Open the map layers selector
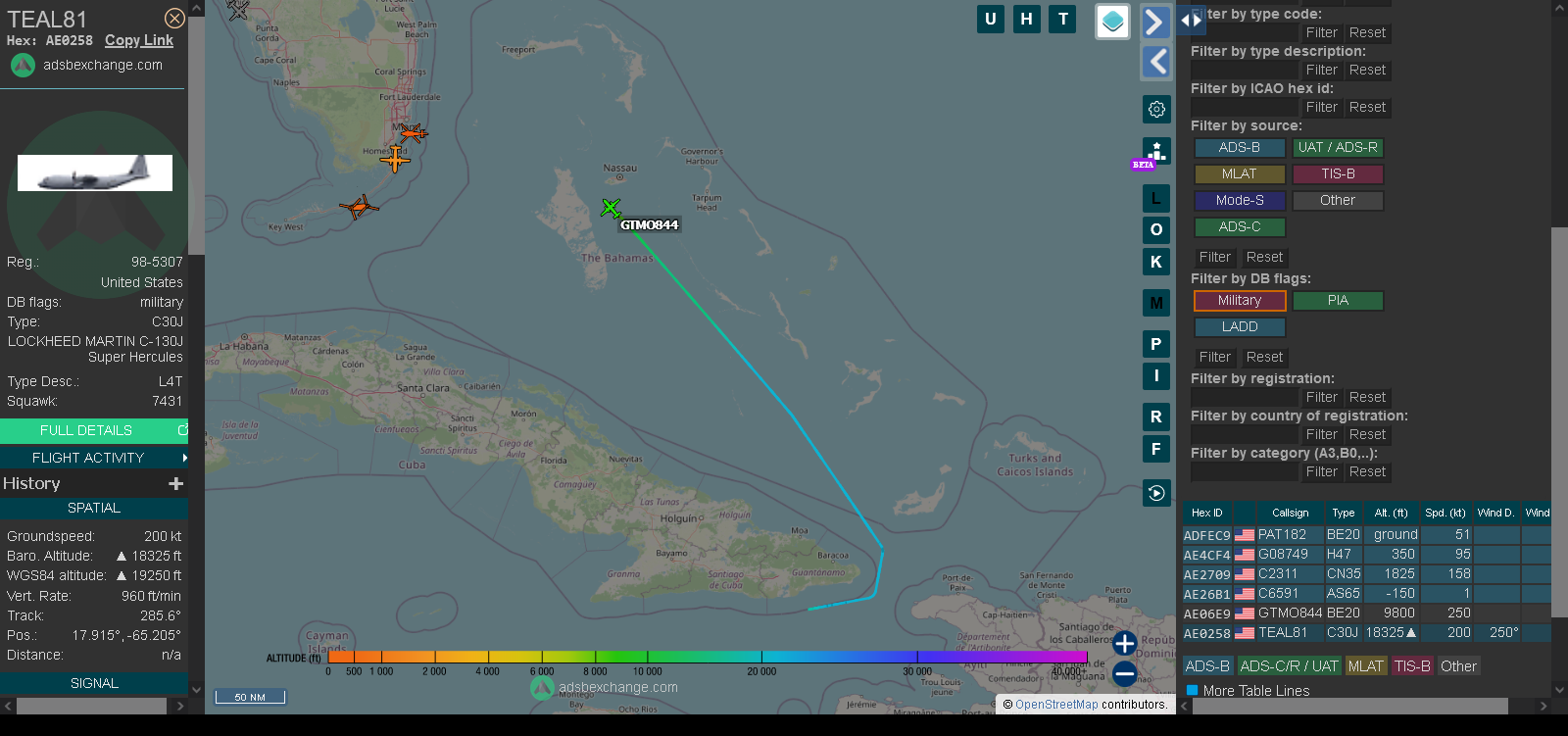Viewport: 1568px width, 736px height. [x=1112, y=22]
